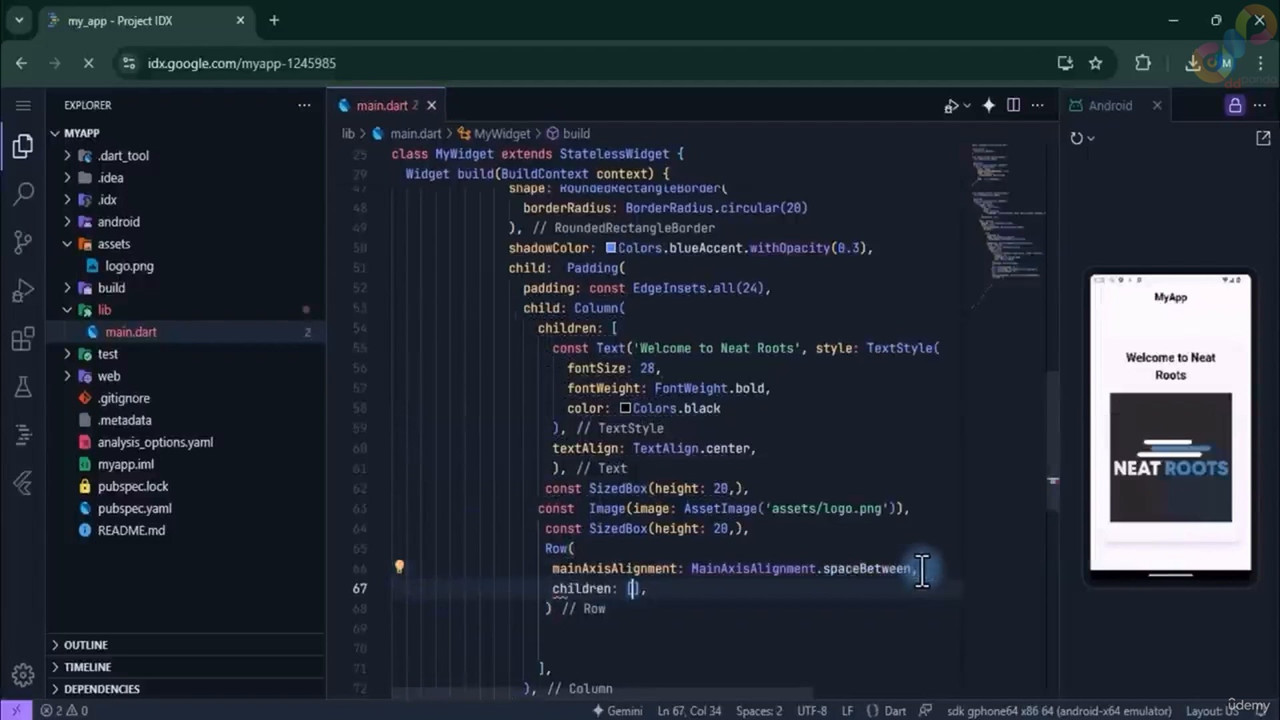Open the Explorer view in activity bar
Image resolution: width=1280 pixels, height=720 pixels.
coord(23,148)
